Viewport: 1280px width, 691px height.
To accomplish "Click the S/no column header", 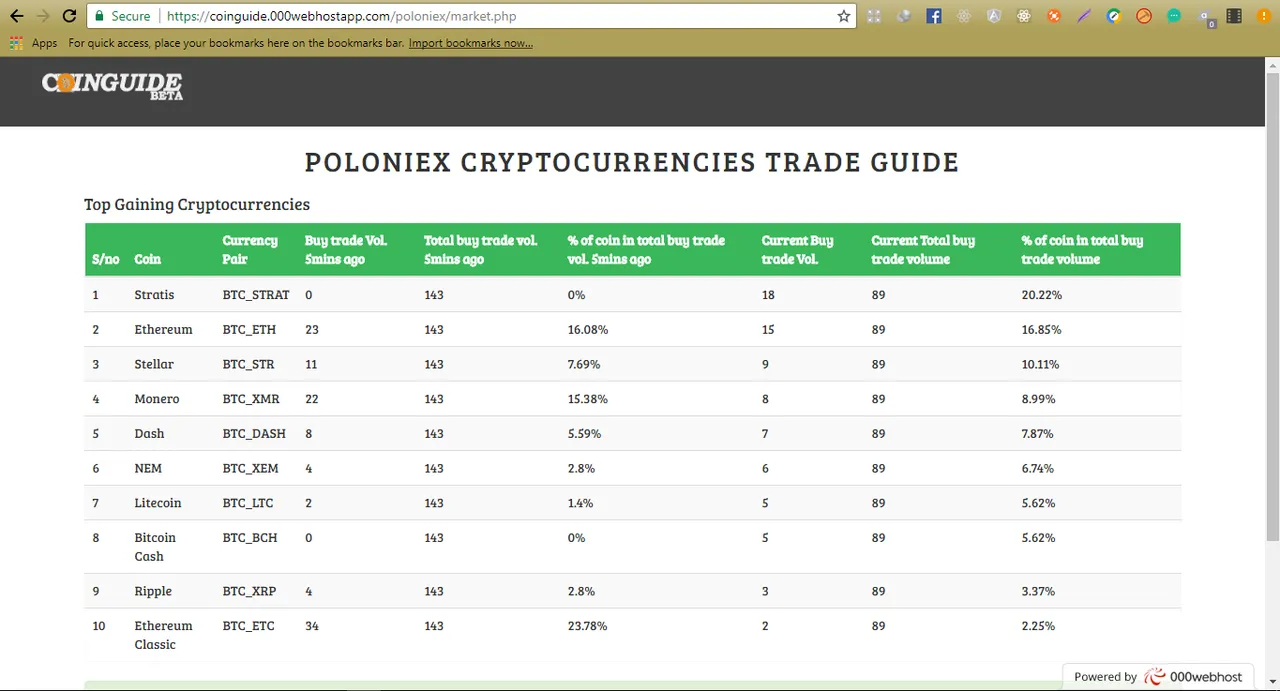I will [105, 259].
